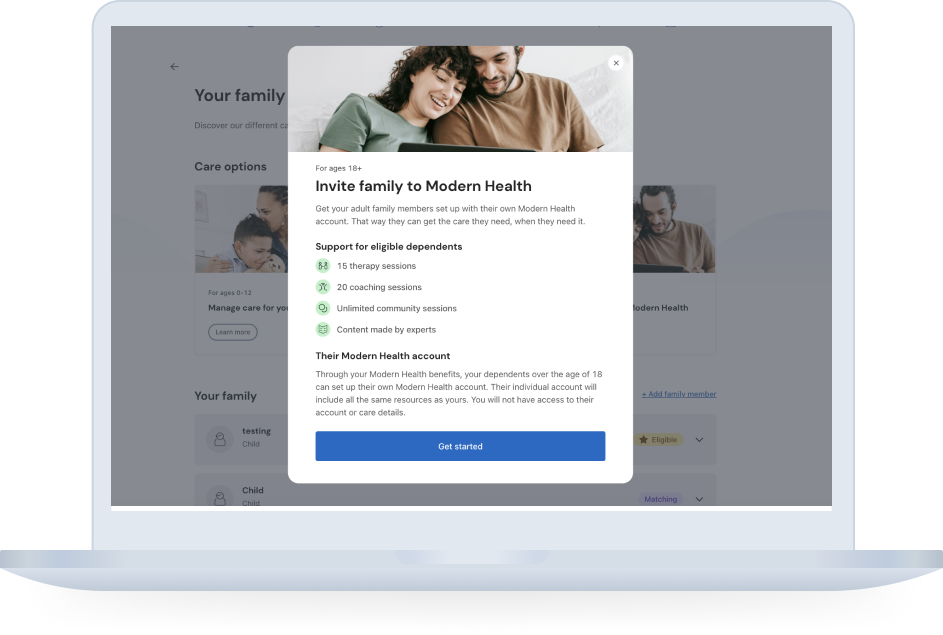Viewport: 943px width, 635px height.
Task: Click the second Child avatar icon
Action: pos(220,498)
